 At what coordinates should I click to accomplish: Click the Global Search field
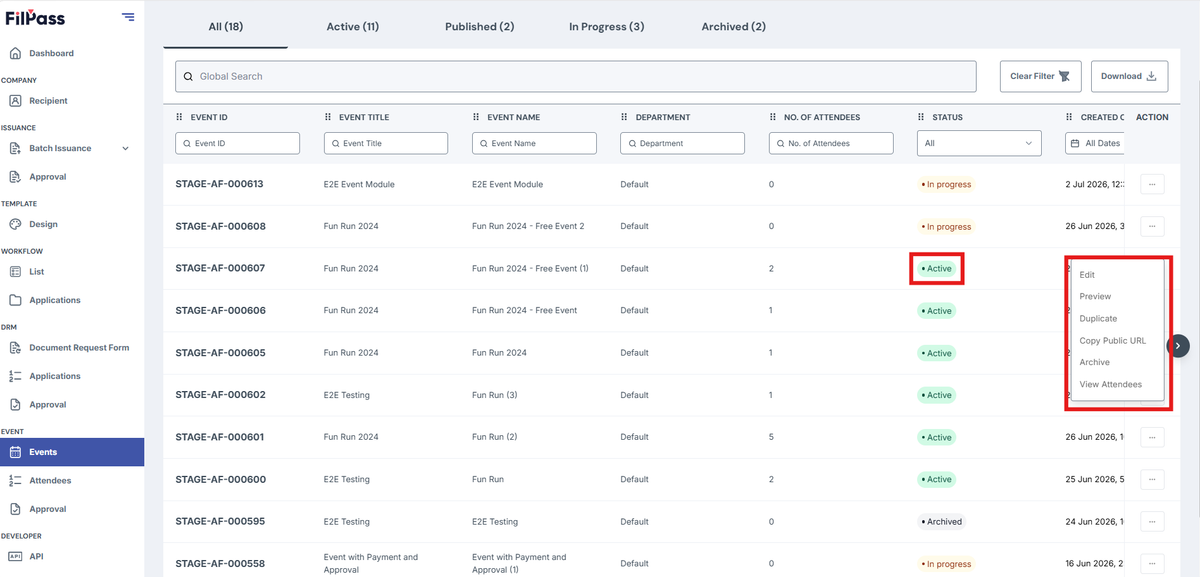point(576,76)
